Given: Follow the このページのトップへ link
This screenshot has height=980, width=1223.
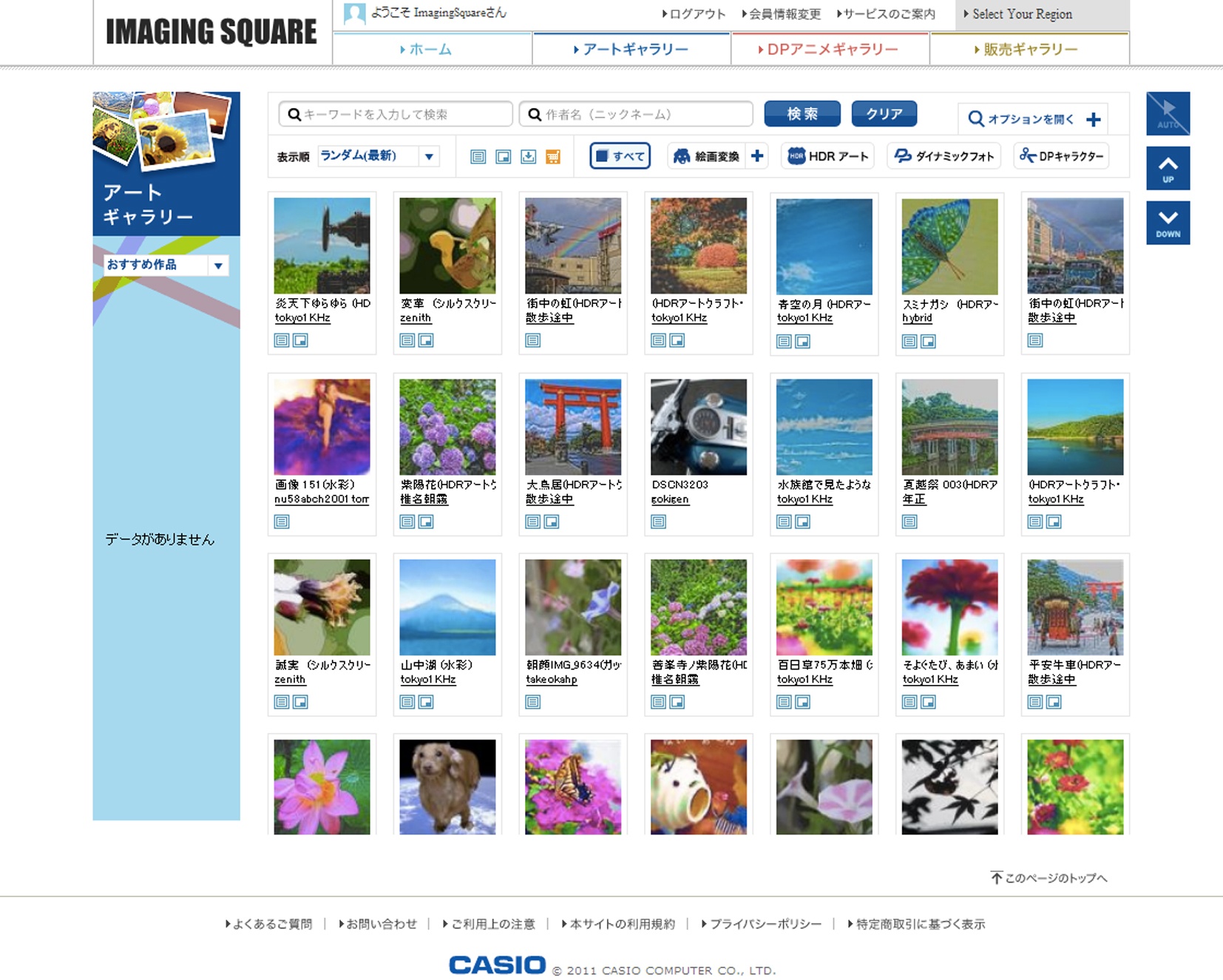Looking at the screenshot, I should point(1049,878).
